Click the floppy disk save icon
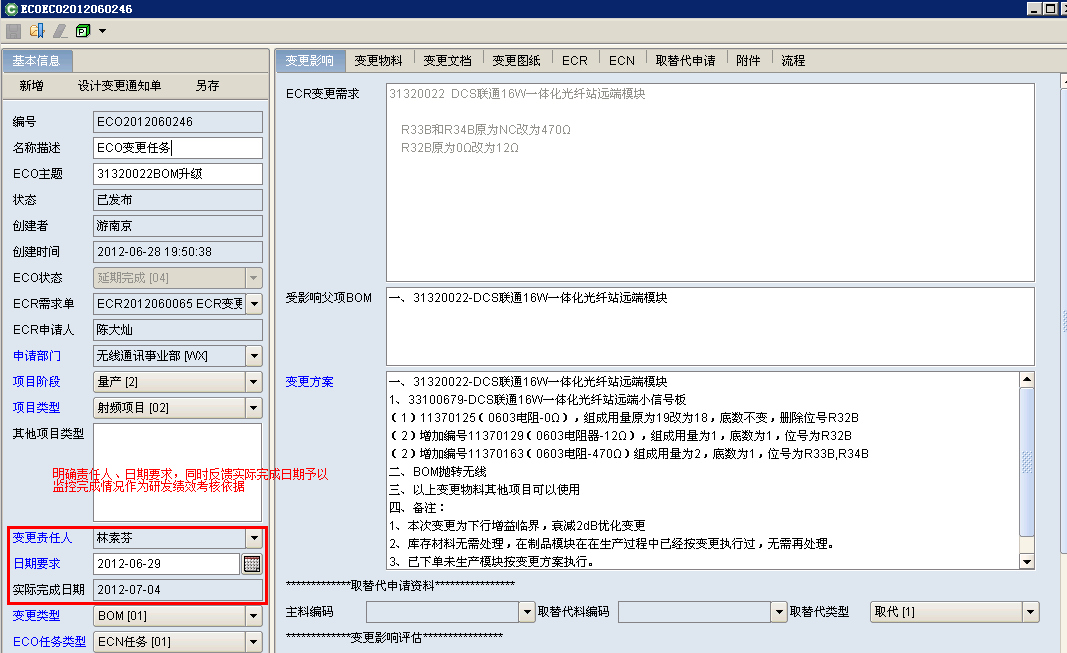This screenshot has width=1067, height=653. [14, 31]
